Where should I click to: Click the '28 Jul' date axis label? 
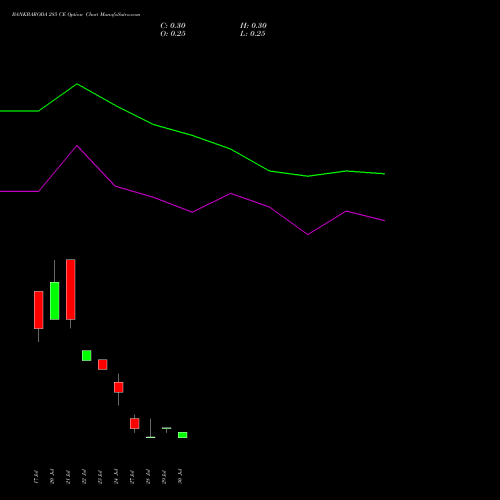tap(148, 477)
